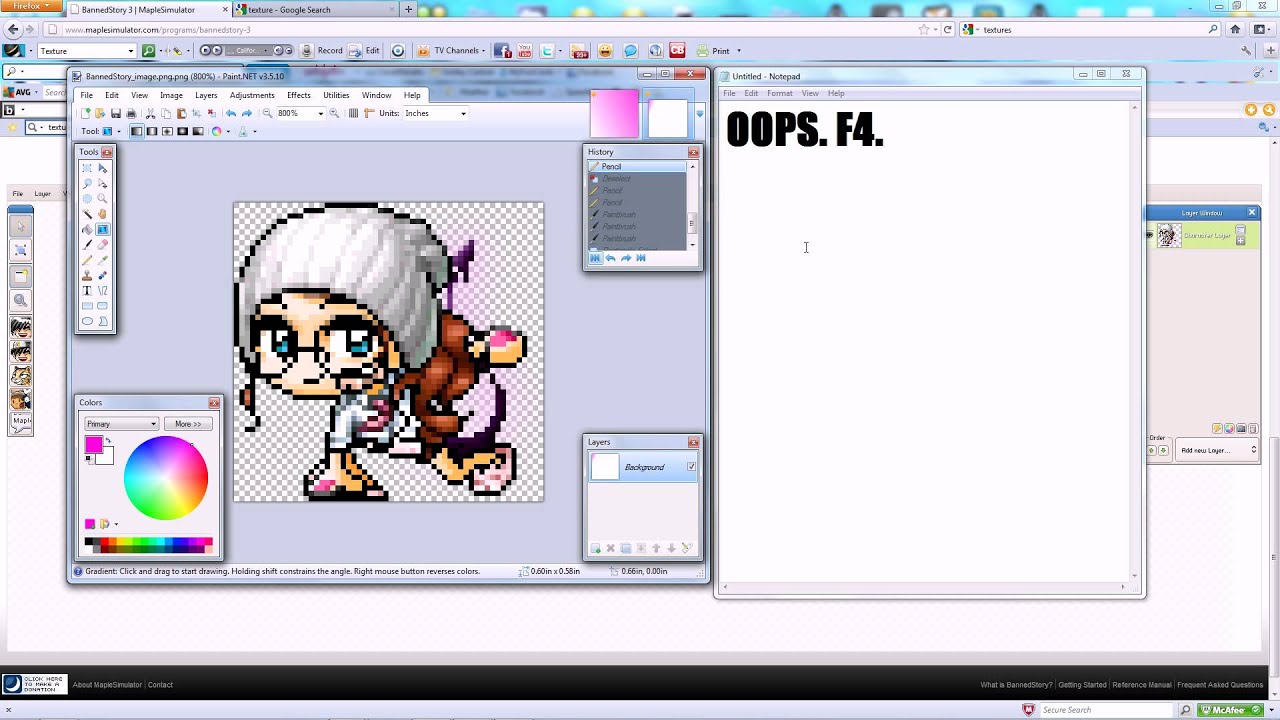Click the About MapleSimulator link
Screen dimensions: 1280x720
(x=107, y=685)
